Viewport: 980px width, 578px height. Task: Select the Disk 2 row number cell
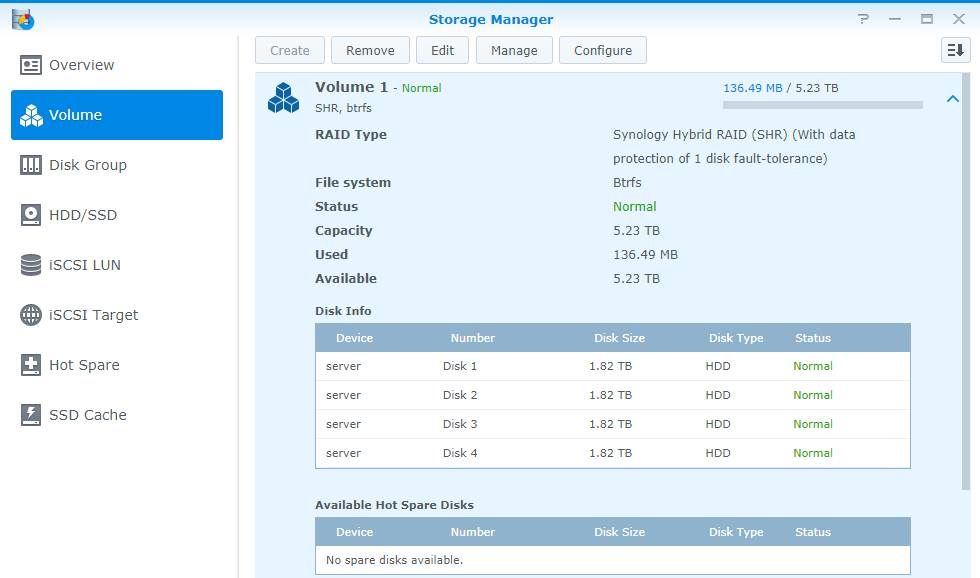[459, 395]
